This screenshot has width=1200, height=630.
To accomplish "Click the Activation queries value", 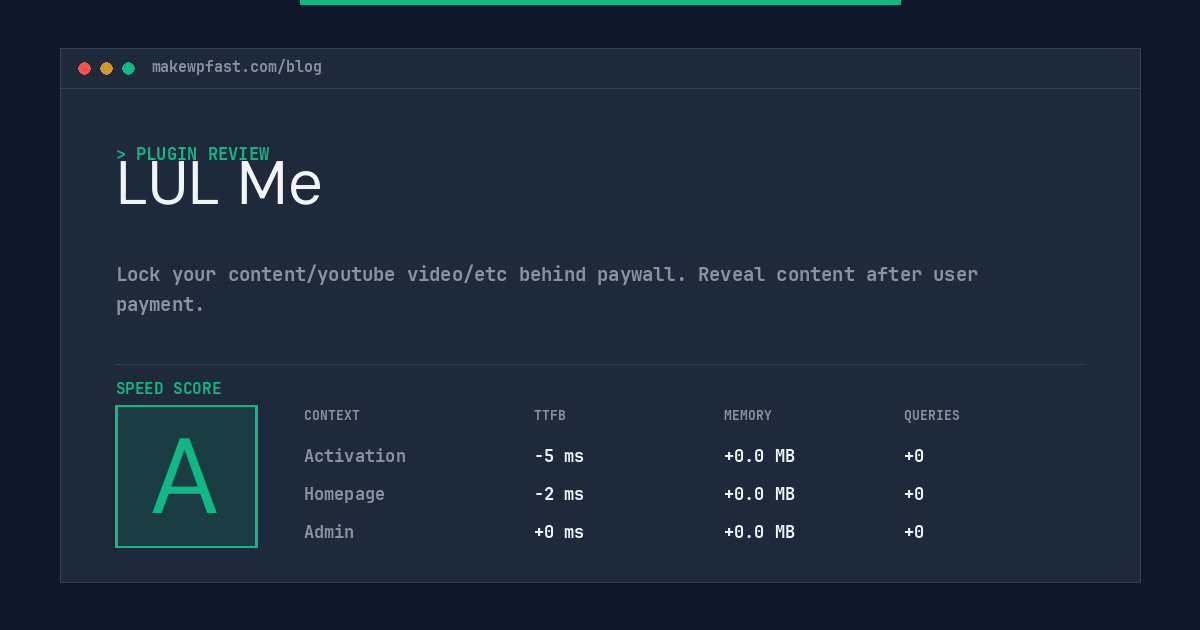I will (914, 456).
